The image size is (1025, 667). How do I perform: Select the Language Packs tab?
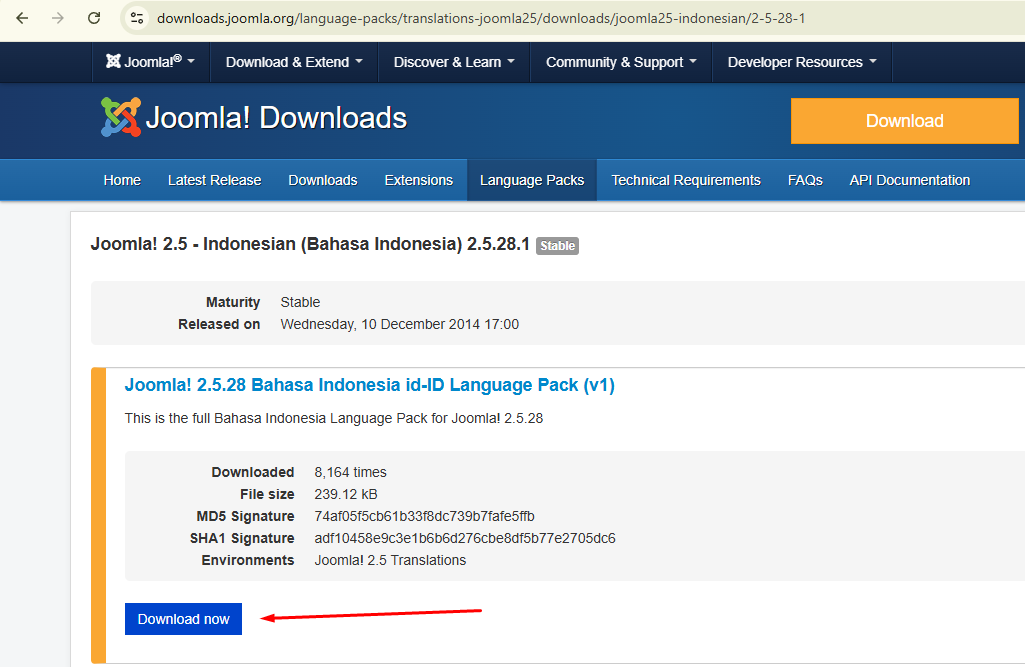click(x=531, y=180)
